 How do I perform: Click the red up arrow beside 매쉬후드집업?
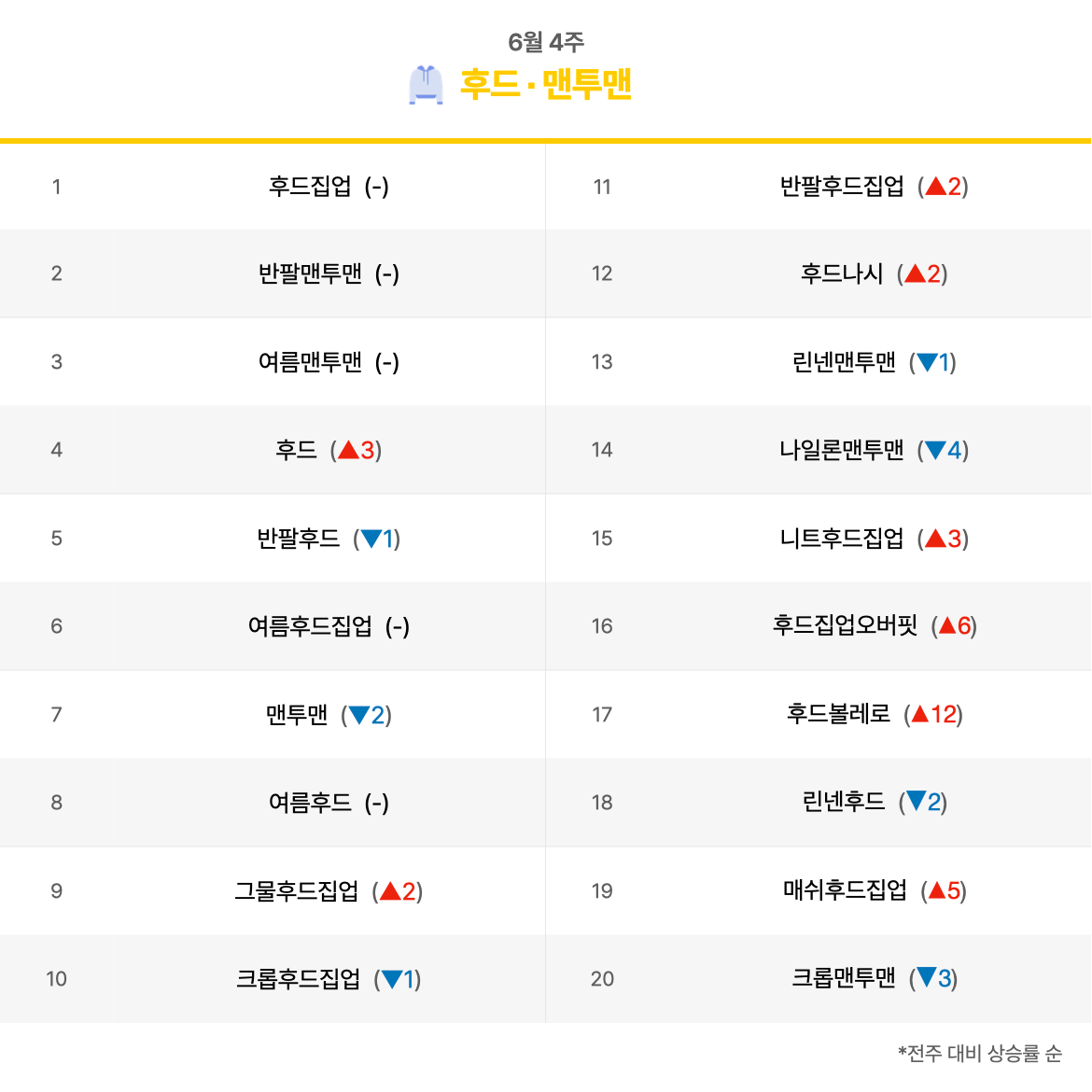pos(937,890)
